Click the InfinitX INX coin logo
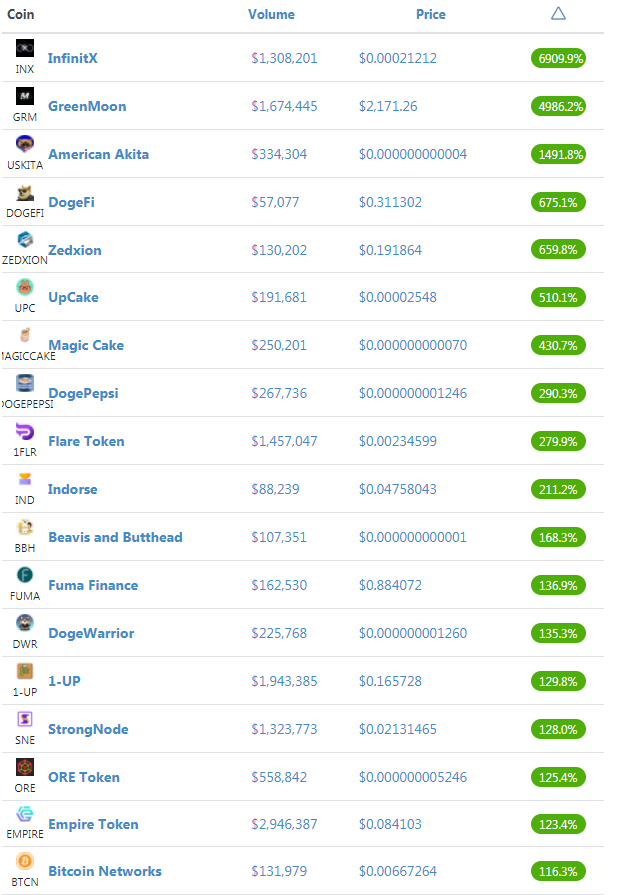Image resolution: width=617 pixels, height=895 pixels. pos(25,49)
